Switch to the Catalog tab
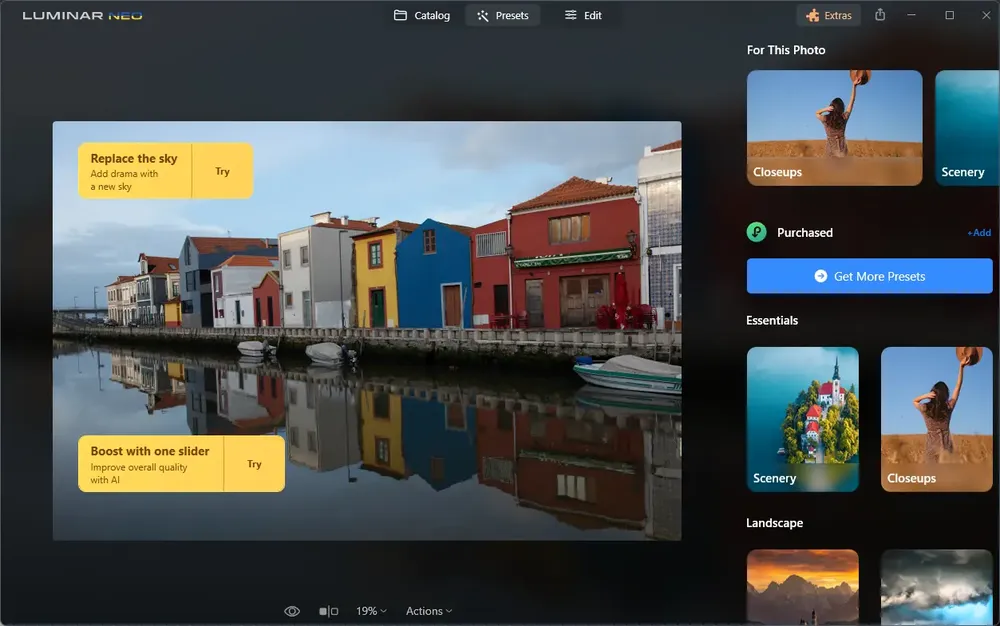The height and width of the screenshot is (626, 1000). click(x=422, y=15)
